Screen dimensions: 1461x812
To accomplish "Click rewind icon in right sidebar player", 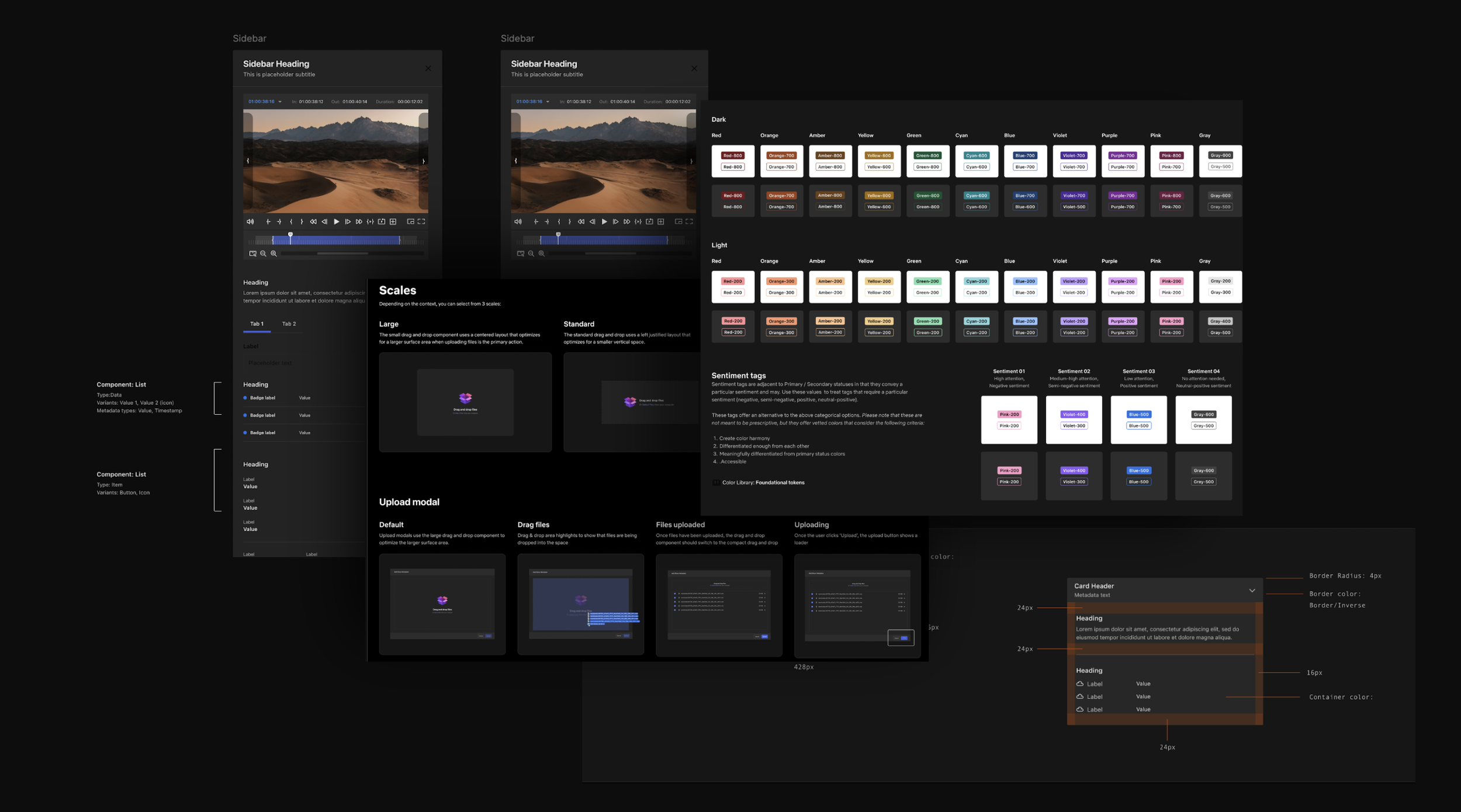I will tap(581, 222).
